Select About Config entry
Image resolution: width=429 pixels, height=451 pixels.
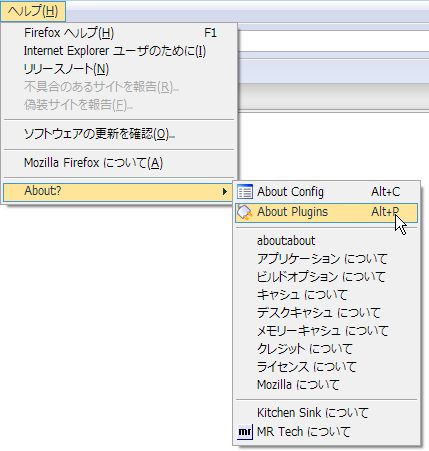pos(326,192)
